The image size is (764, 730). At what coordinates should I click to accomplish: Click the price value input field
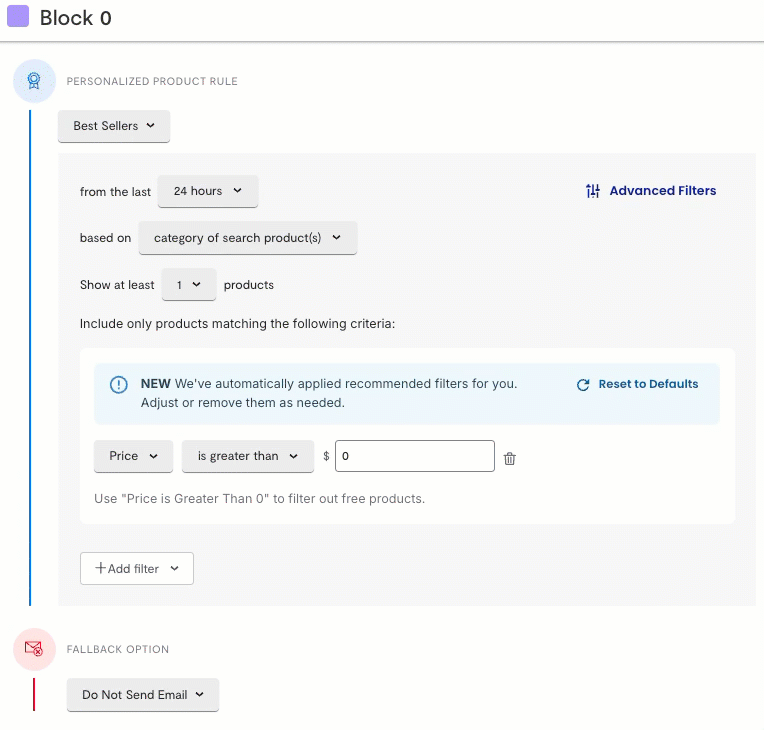(414, 456)
